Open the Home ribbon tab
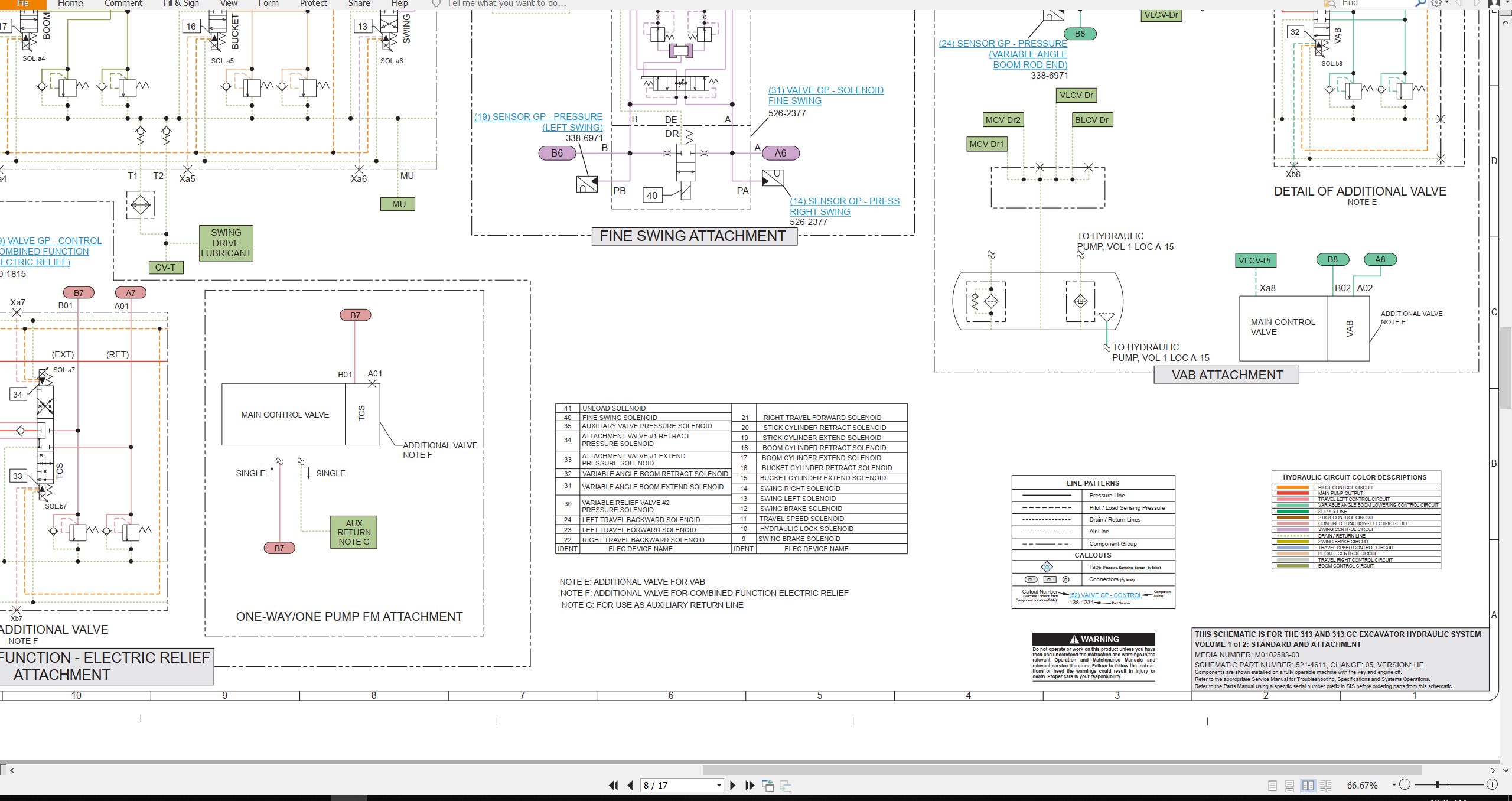Screen dimensions: 1512x801 point(71,4)
